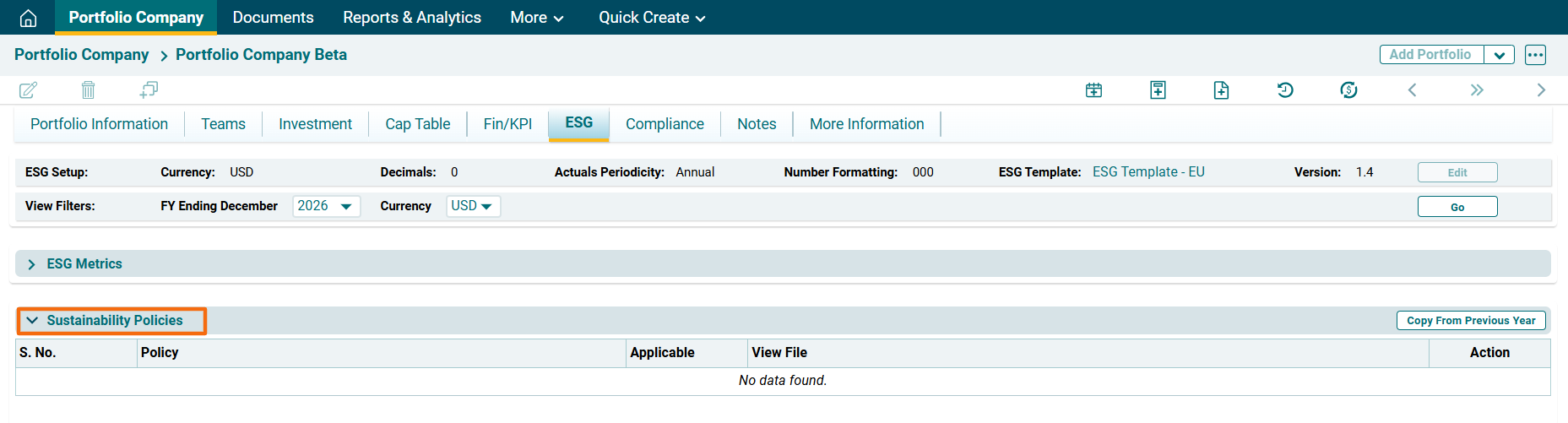Screen dimensions: 1568x423
Task: Click the dollar currency refresh icon
Action: [1348, 89]
